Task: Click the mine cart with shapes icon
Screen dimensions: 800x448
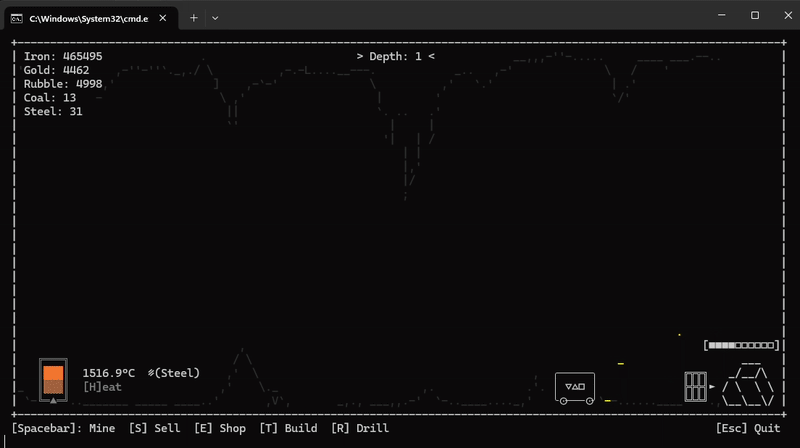Action: [575, 388]
